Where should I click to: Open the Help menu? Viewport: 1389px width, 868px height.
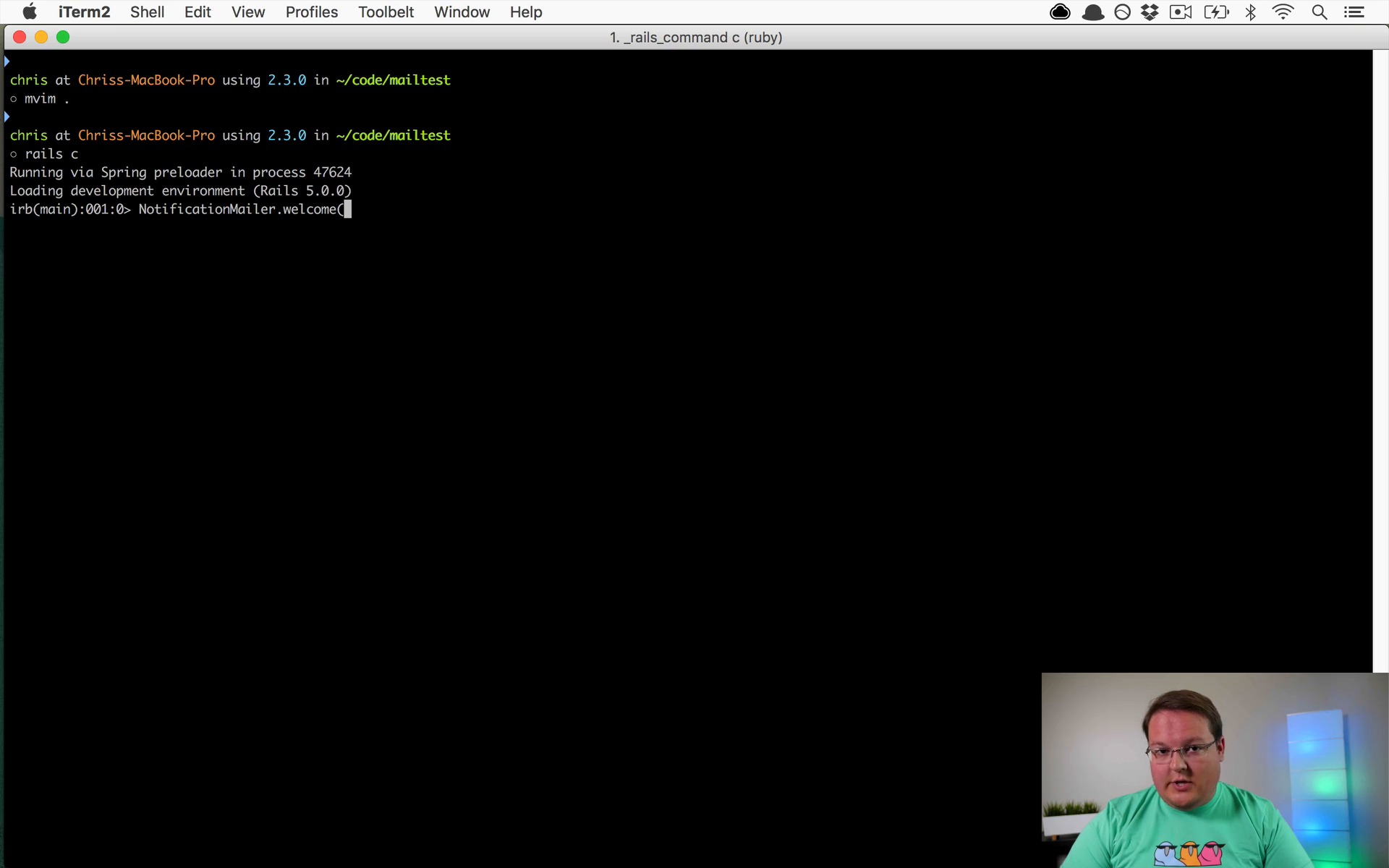click(526, 12)
